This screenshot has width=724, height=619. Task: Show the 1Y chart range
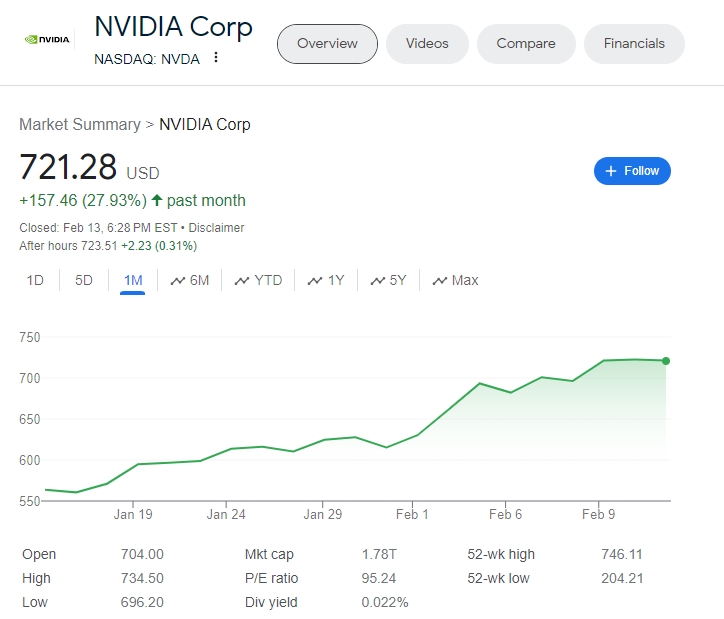click(x=326, y=280)
